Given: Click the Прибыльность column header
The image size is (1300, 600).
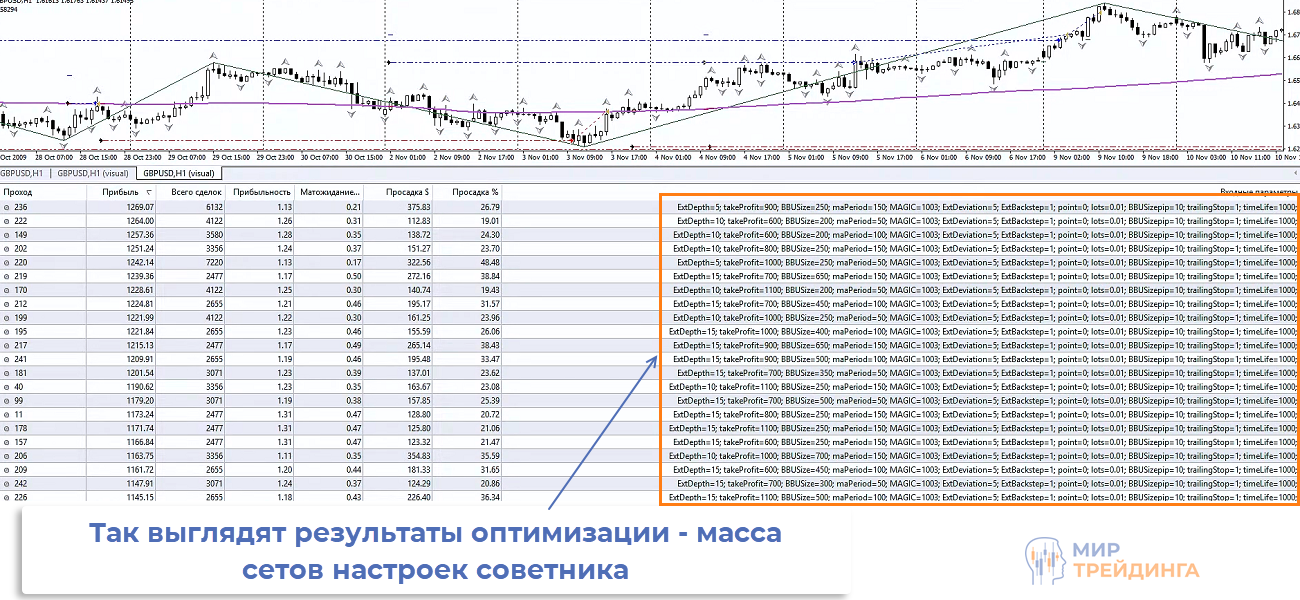Looking at the screenshot, I should (261, 191).
